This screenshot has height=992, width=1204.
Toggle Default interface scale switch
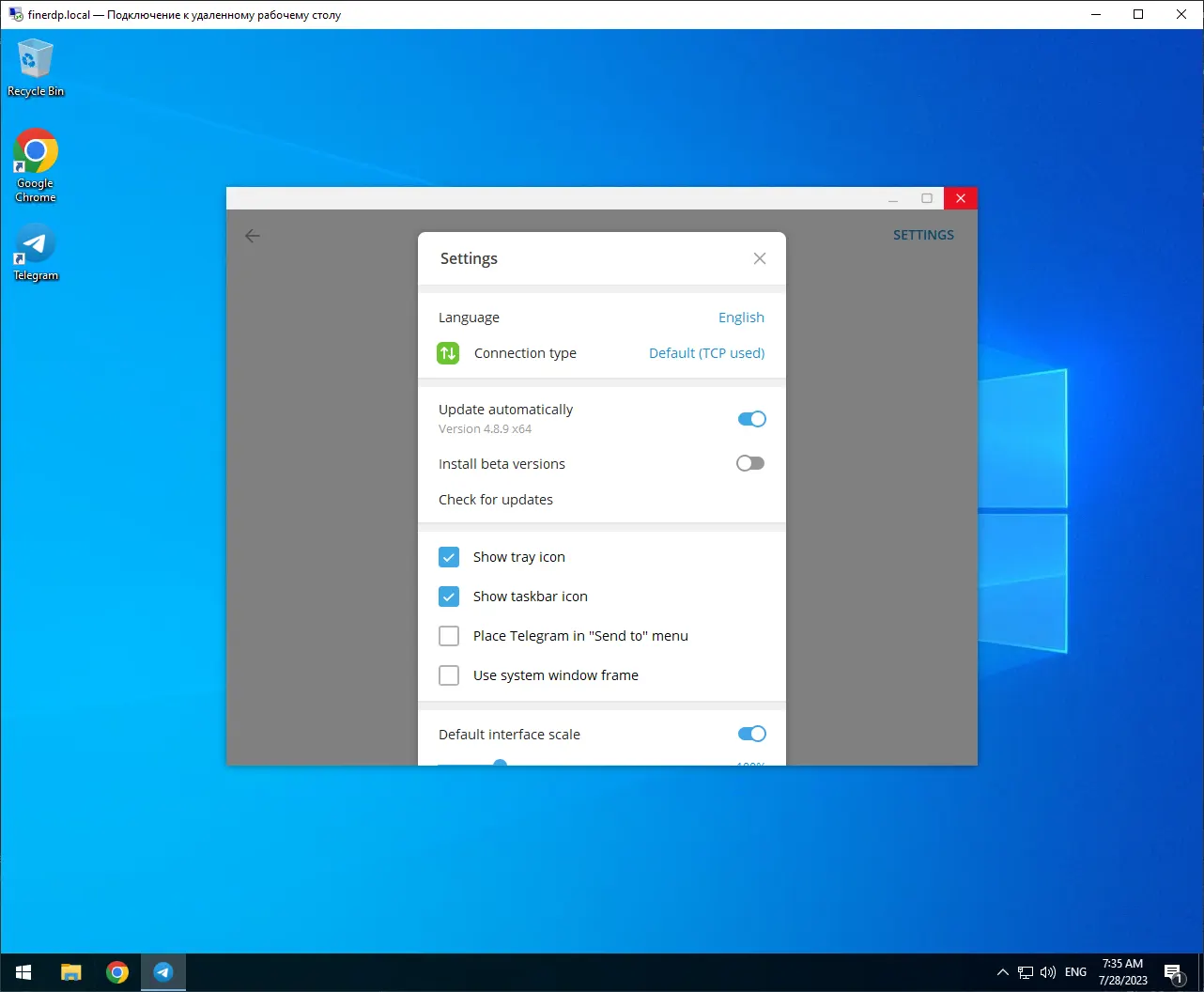pos(751,734)
